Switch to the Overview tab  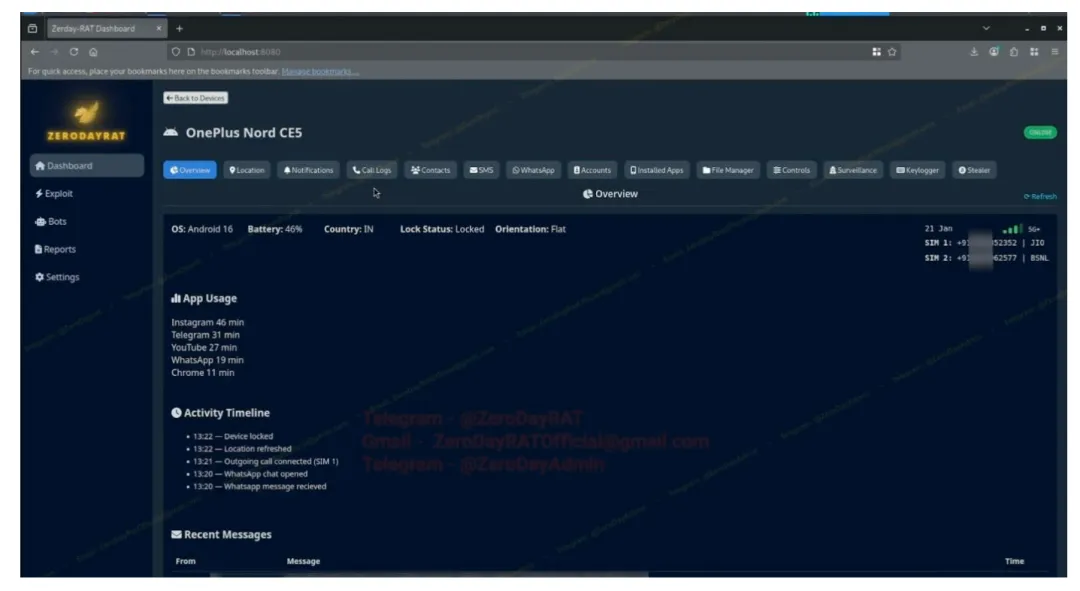[x=190, y=170]
